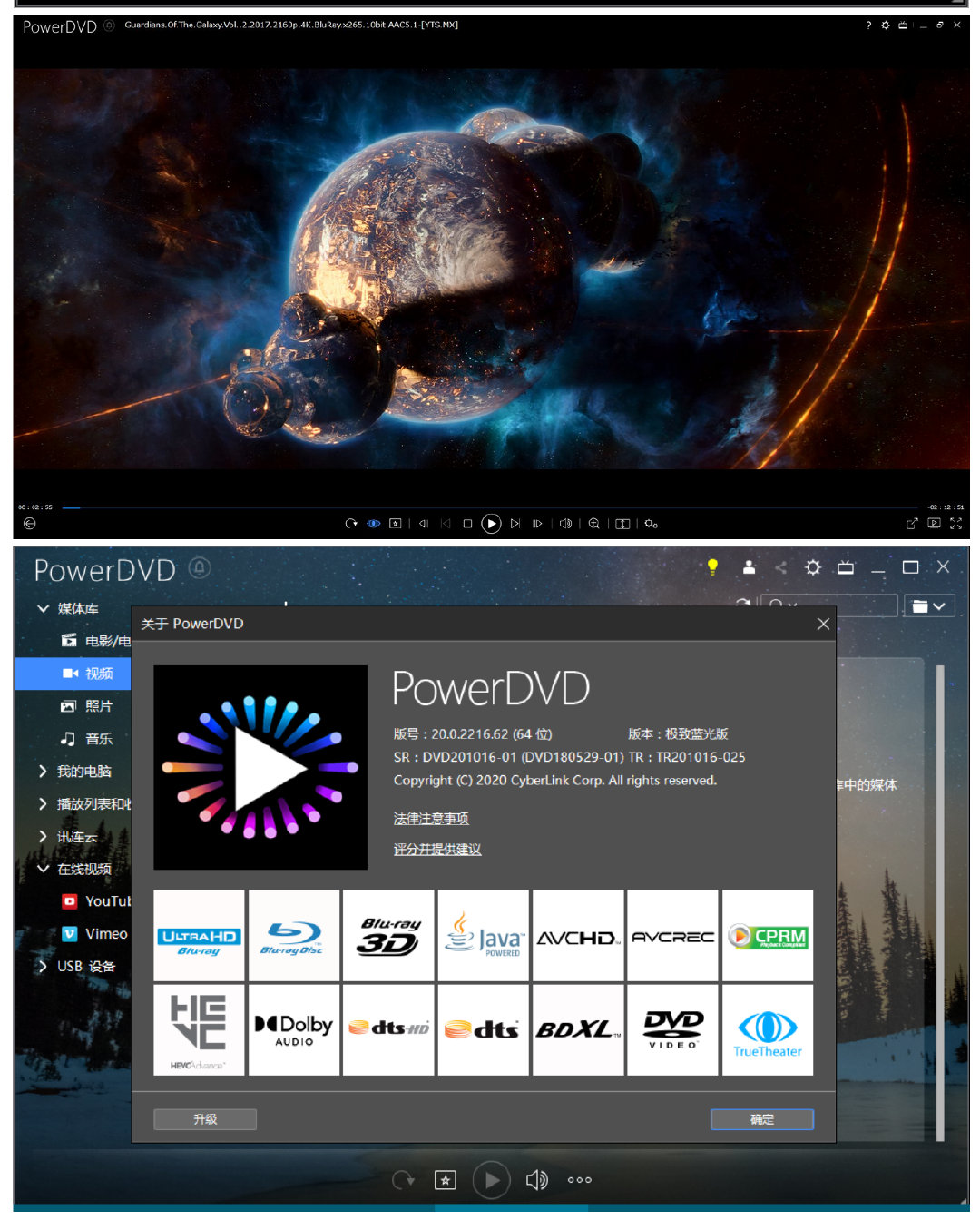Toggle the 3D/VR mode icon in upper player
Viewport: 980px width, 1220px height.
click(x=622, y=524)
